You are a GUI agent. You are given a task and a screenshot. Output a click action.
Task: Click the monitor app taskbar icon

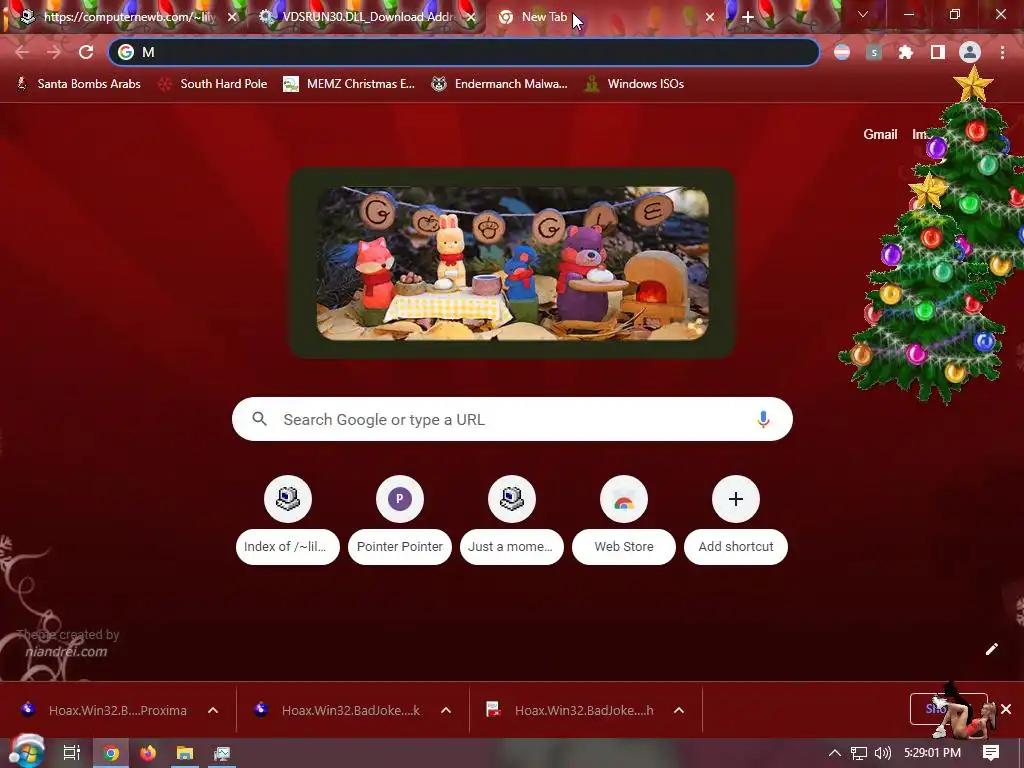[222, 753]
